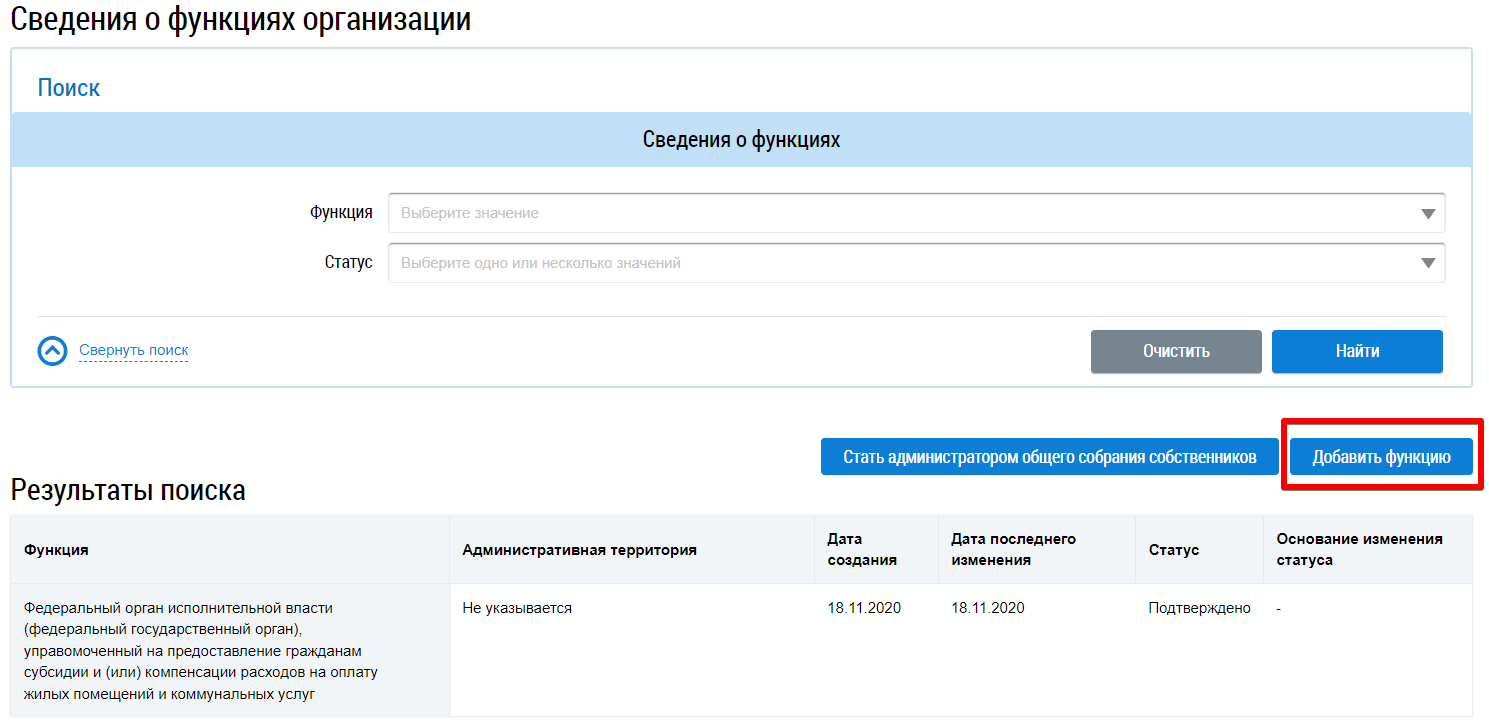Click 'Стать администратором общего собрания собственников'
The width and height of the screenshot is (1489, 727).
1049,457
